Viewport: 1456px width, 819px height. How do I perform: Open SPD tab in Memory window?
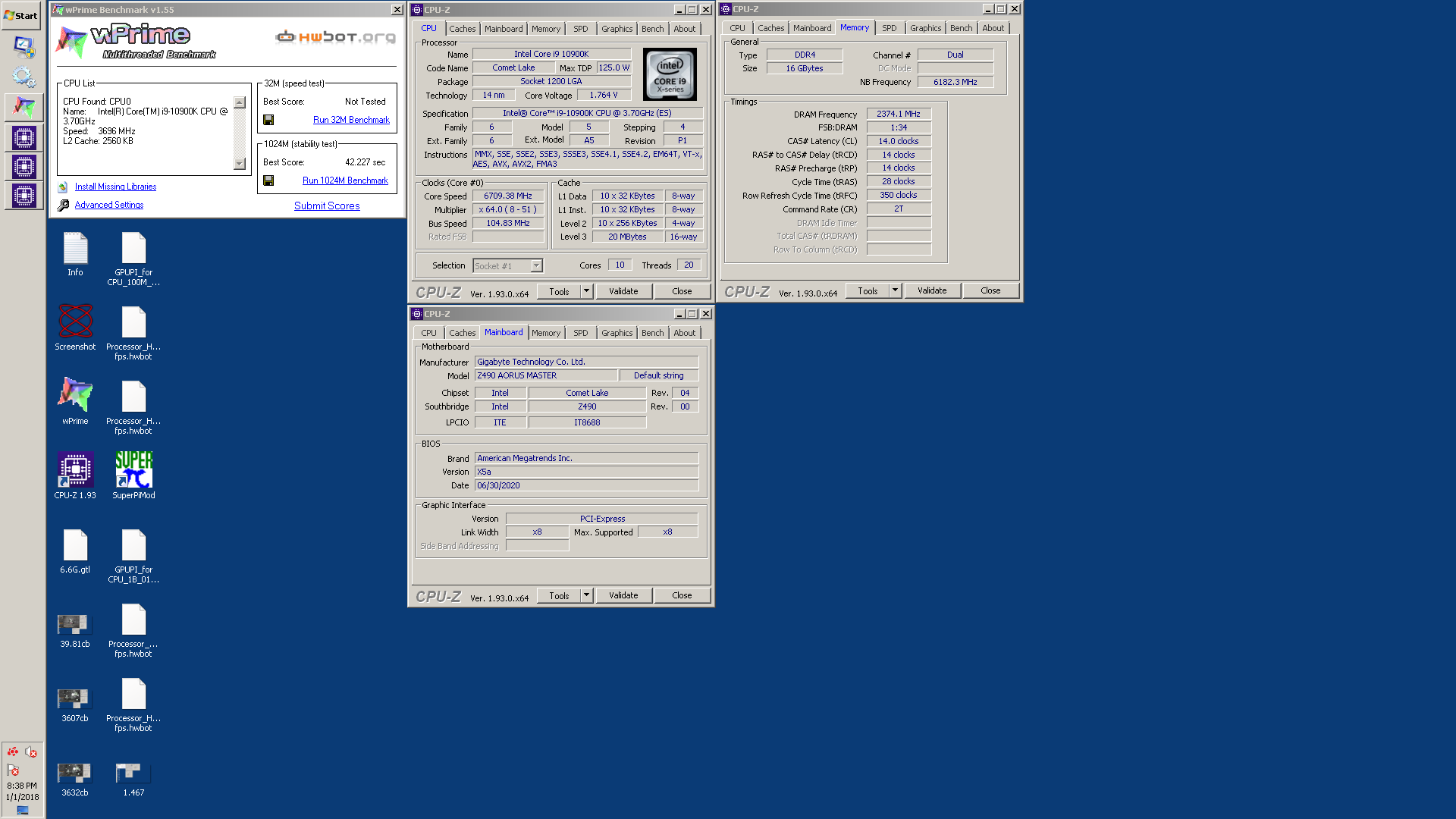pyautogui.click(x=889, y=28)
